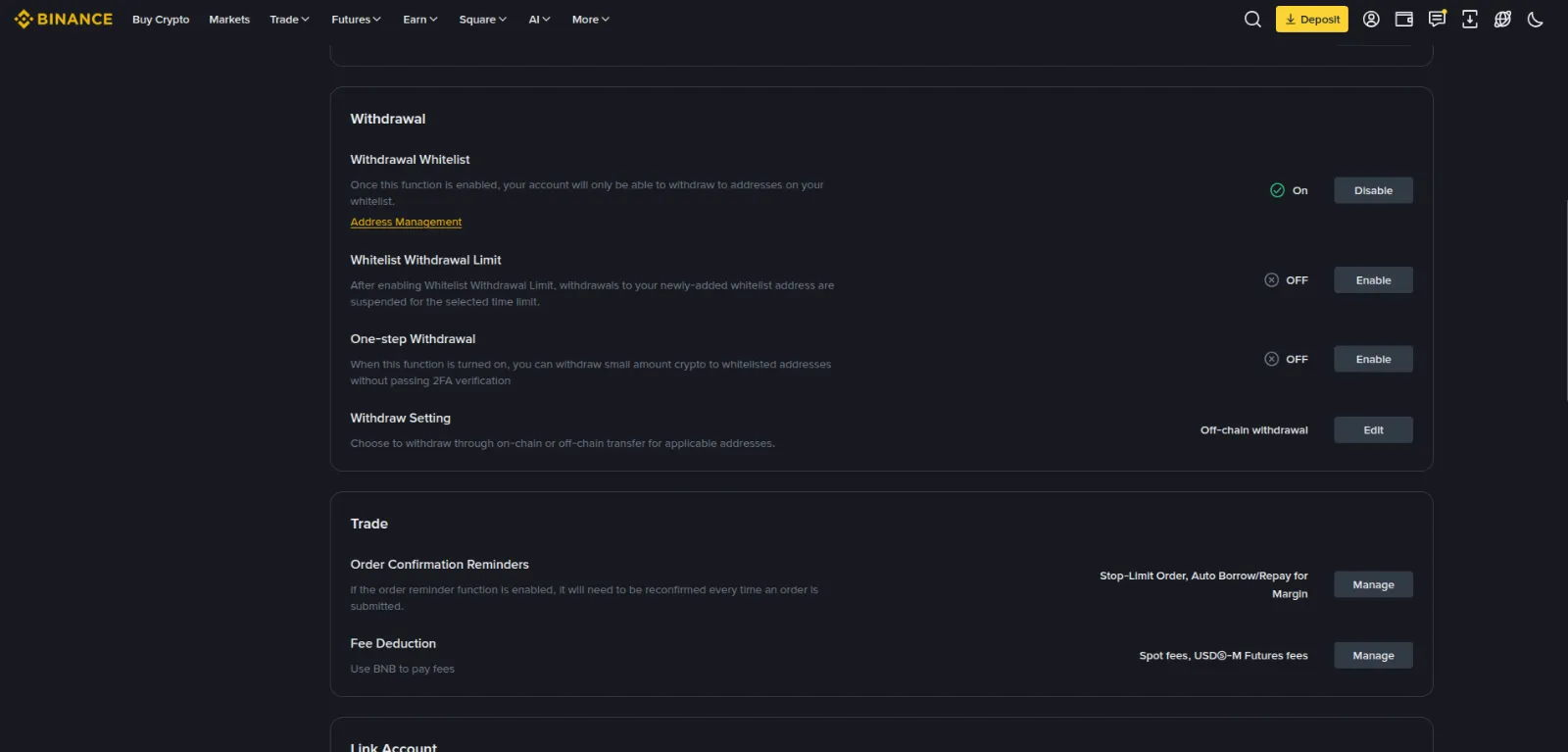Click the app download icon
1568x752 pixels.
(1470, 19)
